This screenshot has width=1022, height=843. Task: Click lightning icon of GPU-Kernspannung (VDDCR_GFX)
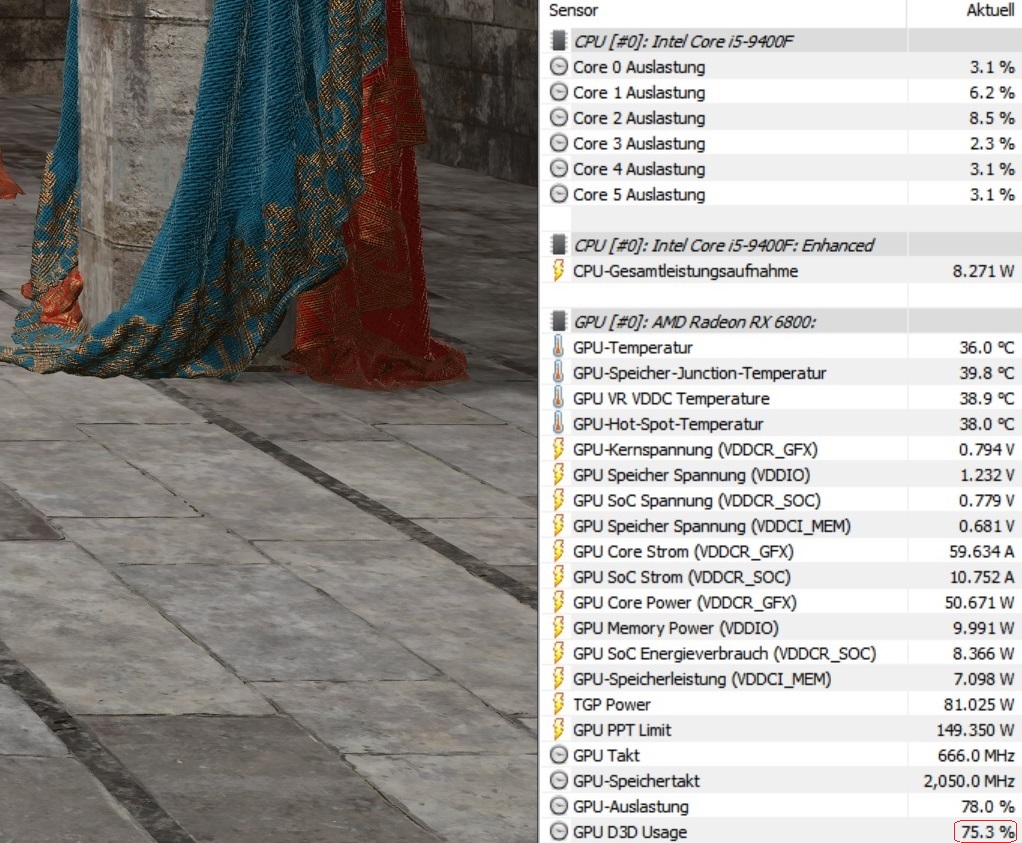click(x=558, y=449)
